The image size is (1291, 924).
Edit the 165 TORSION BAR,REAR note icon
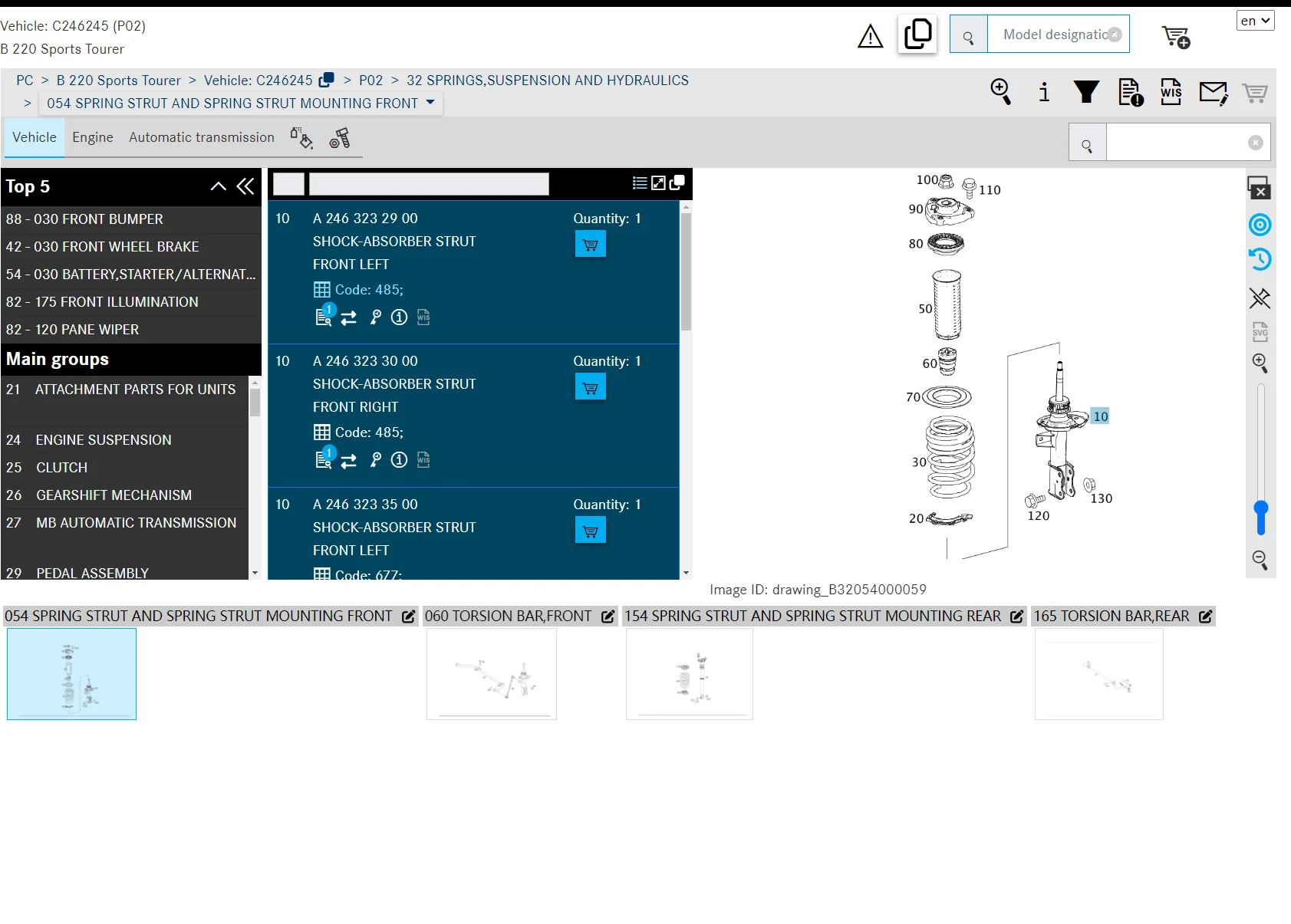[x=1205, y=617]
